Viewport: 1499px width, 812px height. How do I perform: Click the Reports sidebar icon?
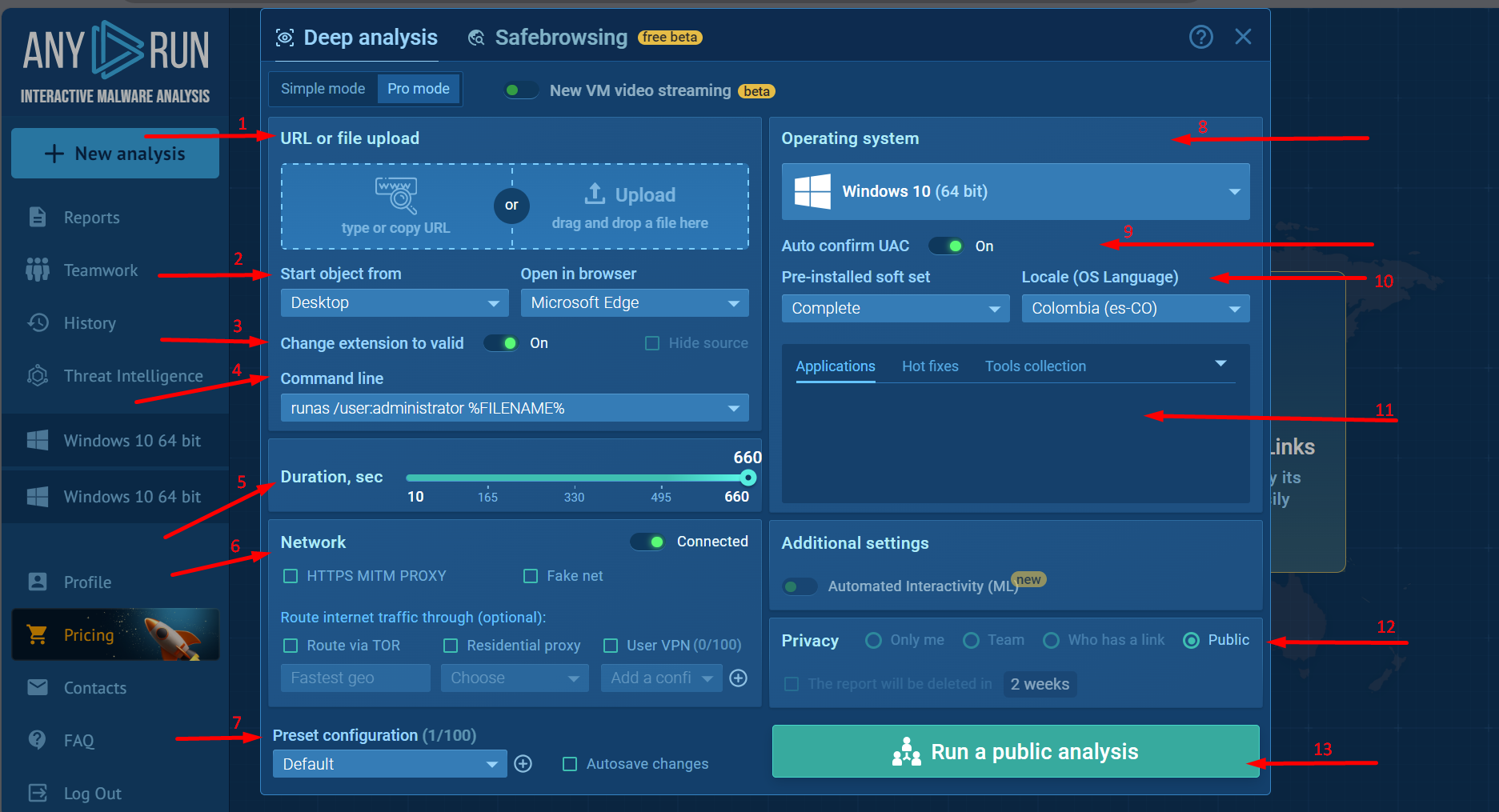pos(38,217)
